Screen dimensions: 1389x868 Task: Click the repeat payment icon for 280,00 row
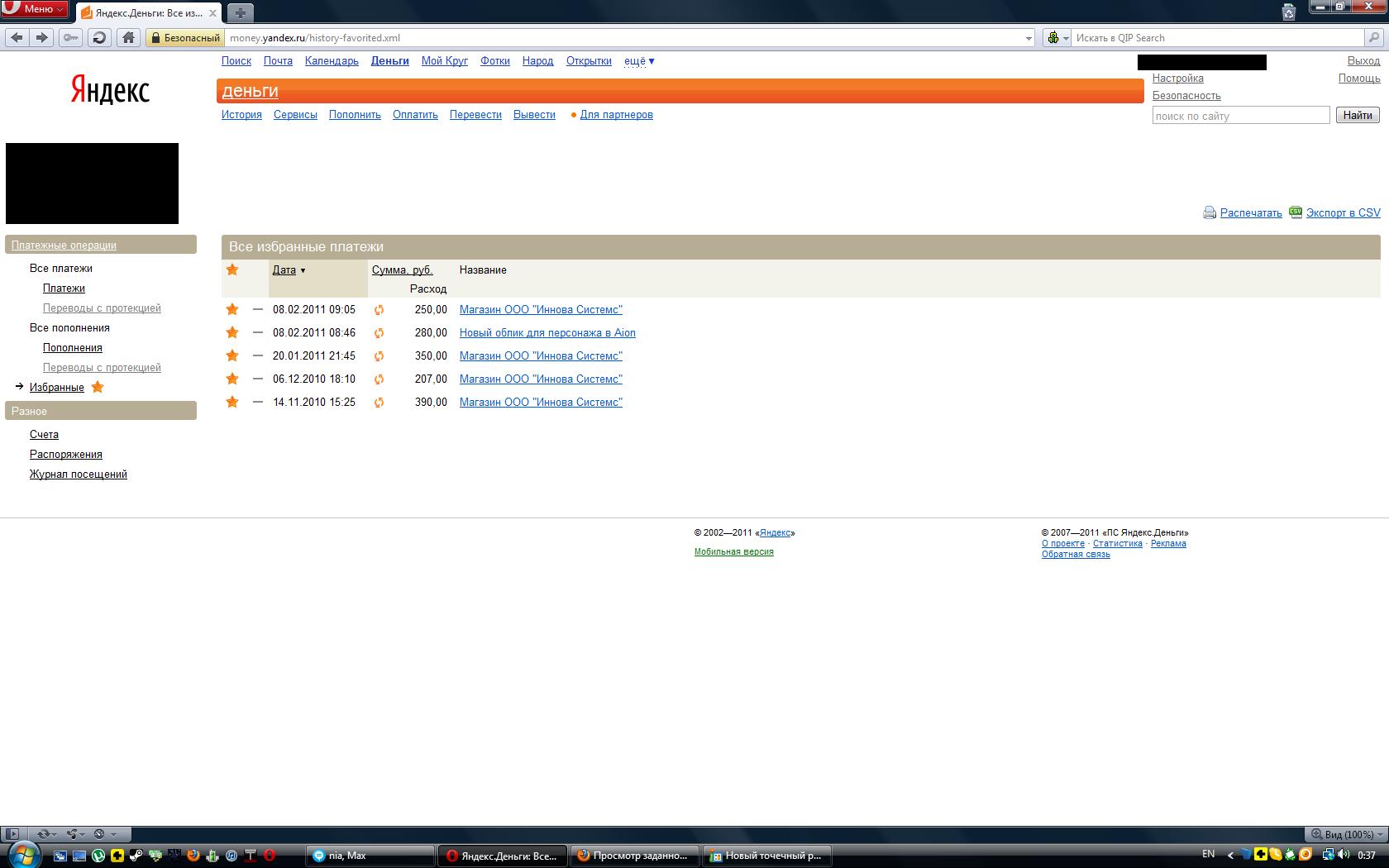379,333
